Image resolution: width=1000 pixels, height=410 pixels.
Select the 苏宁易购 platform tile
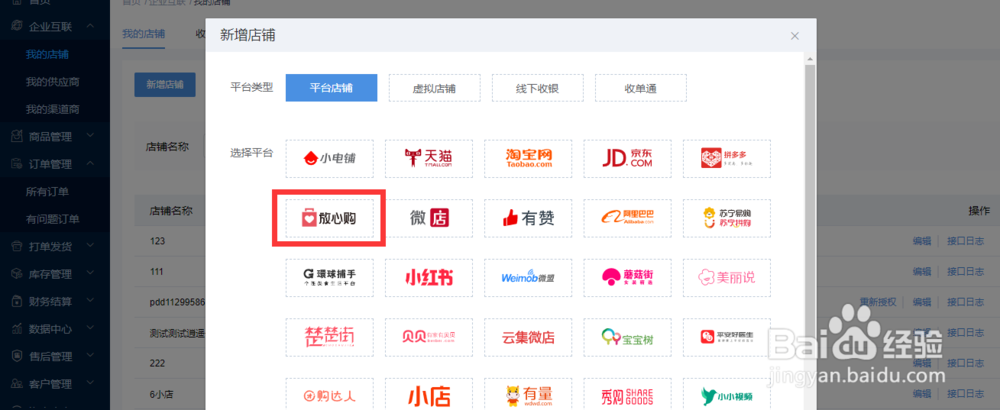(x=727, y=219)
